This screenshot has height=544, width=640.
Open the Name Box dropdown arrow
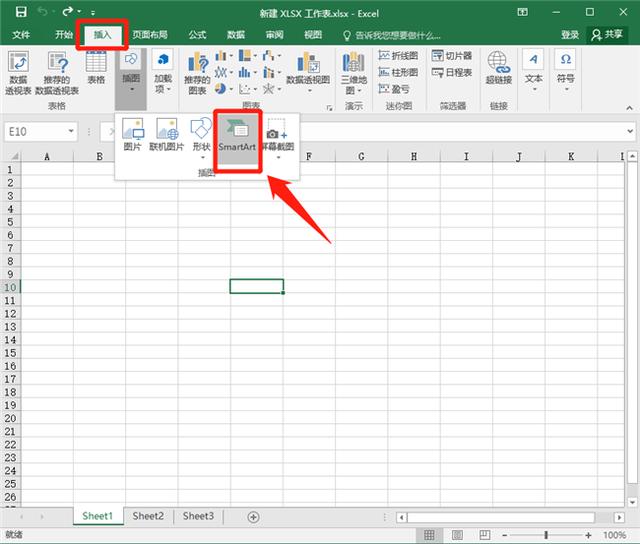point(71,131)
